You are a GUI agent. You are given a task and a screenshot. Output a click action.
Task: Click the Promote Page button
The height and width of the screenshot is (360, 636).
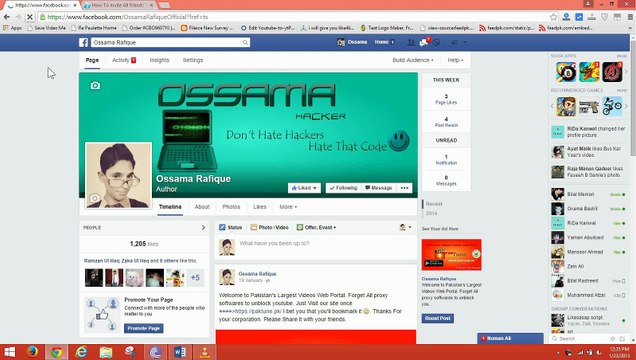[144, 328]
